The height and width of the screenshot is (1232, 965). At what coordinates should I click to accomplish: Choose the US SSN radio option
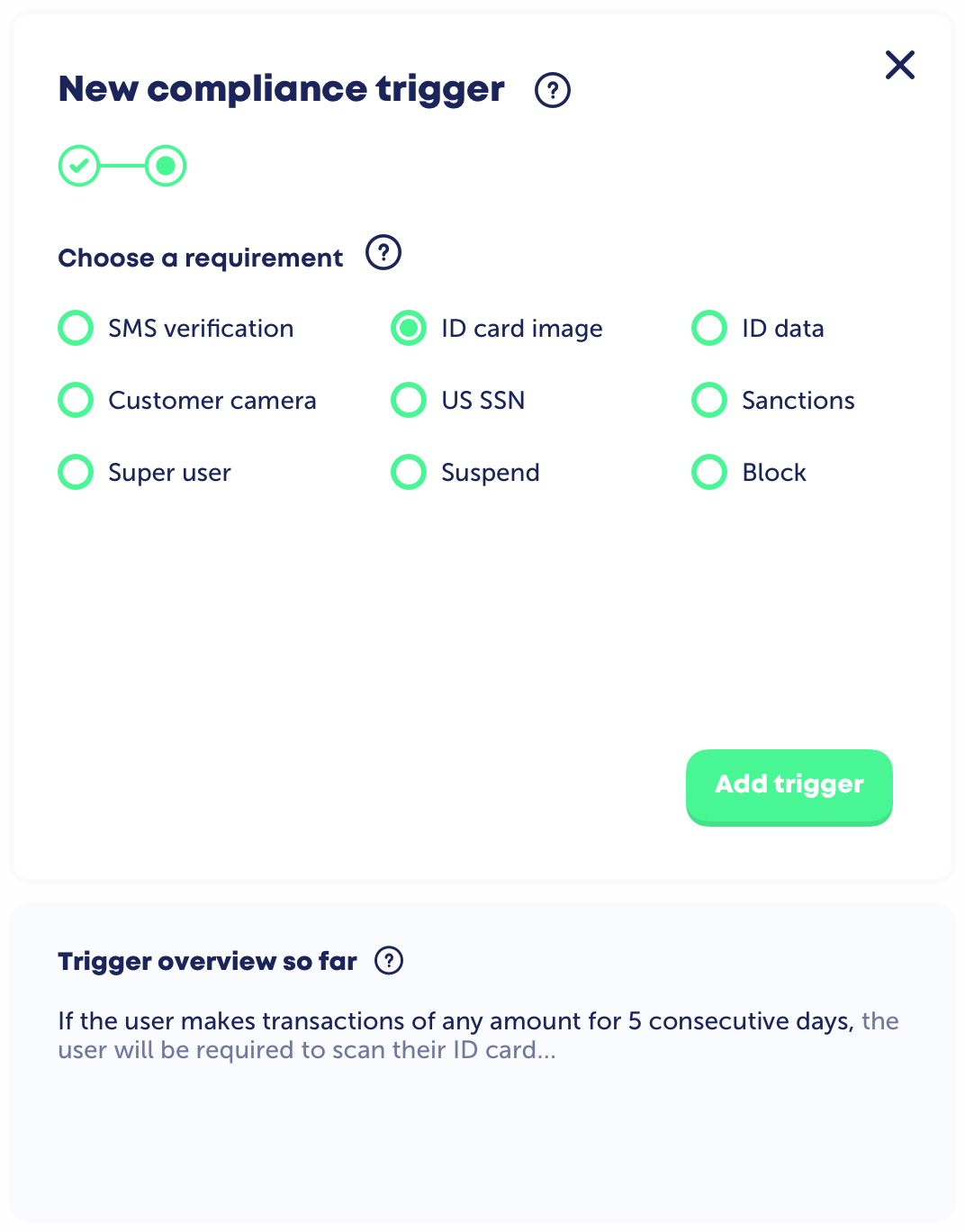click(x=410, y=401)
